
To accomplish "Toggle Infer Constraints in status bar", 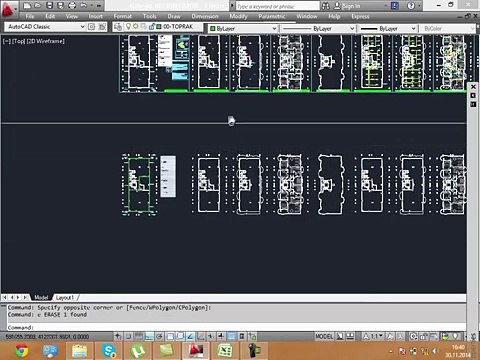I will 118,336.
